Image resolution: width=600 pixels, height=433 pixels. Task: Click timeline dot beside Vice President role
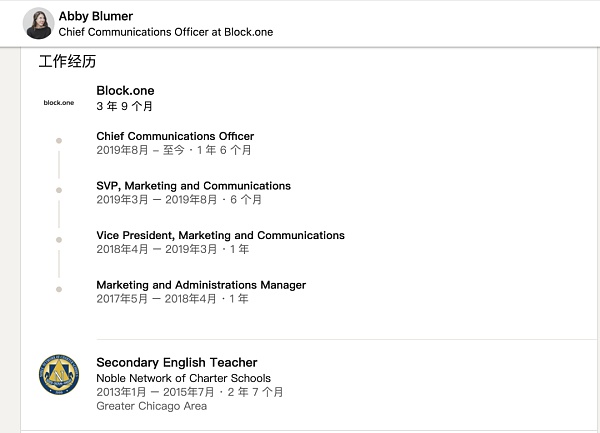(x=59, y=240)
